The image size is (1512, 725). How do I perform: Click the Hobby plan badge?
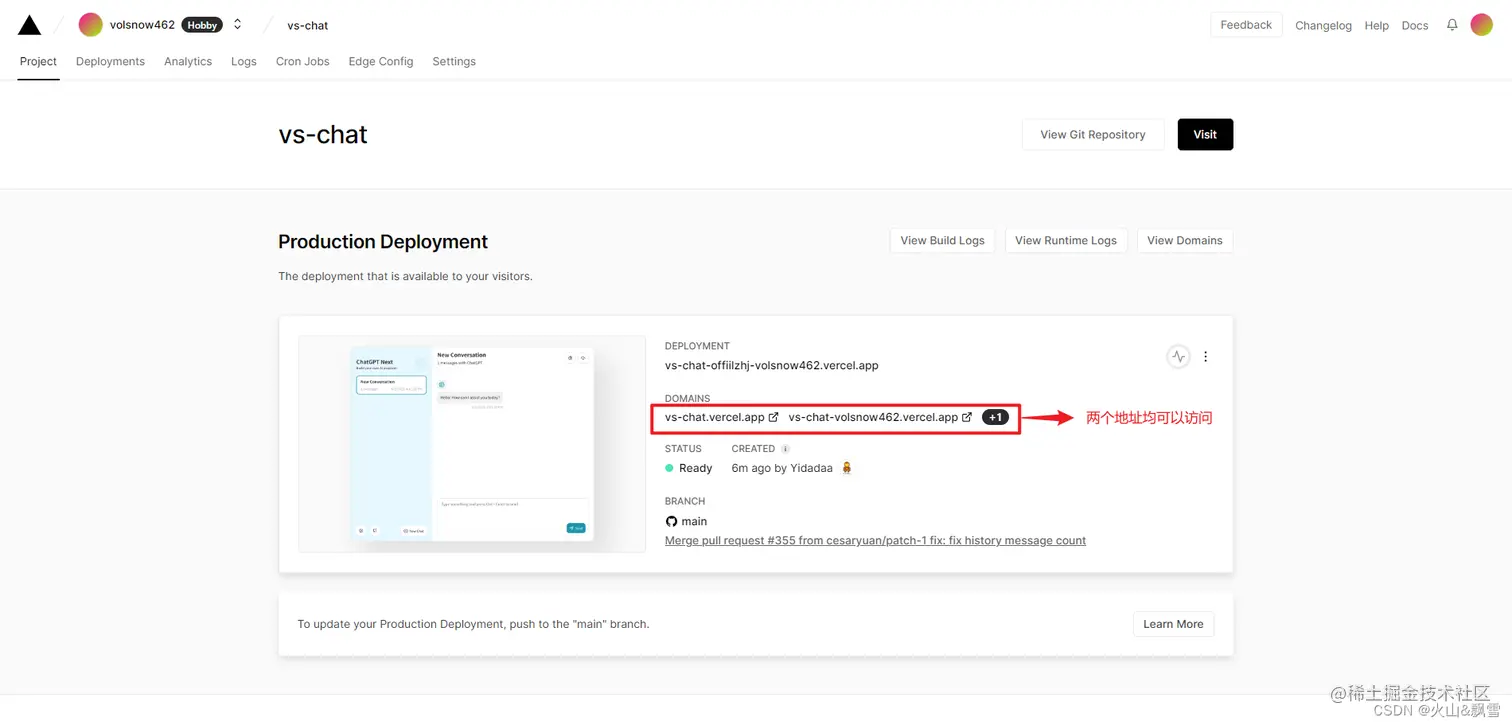tap(202, 25)
